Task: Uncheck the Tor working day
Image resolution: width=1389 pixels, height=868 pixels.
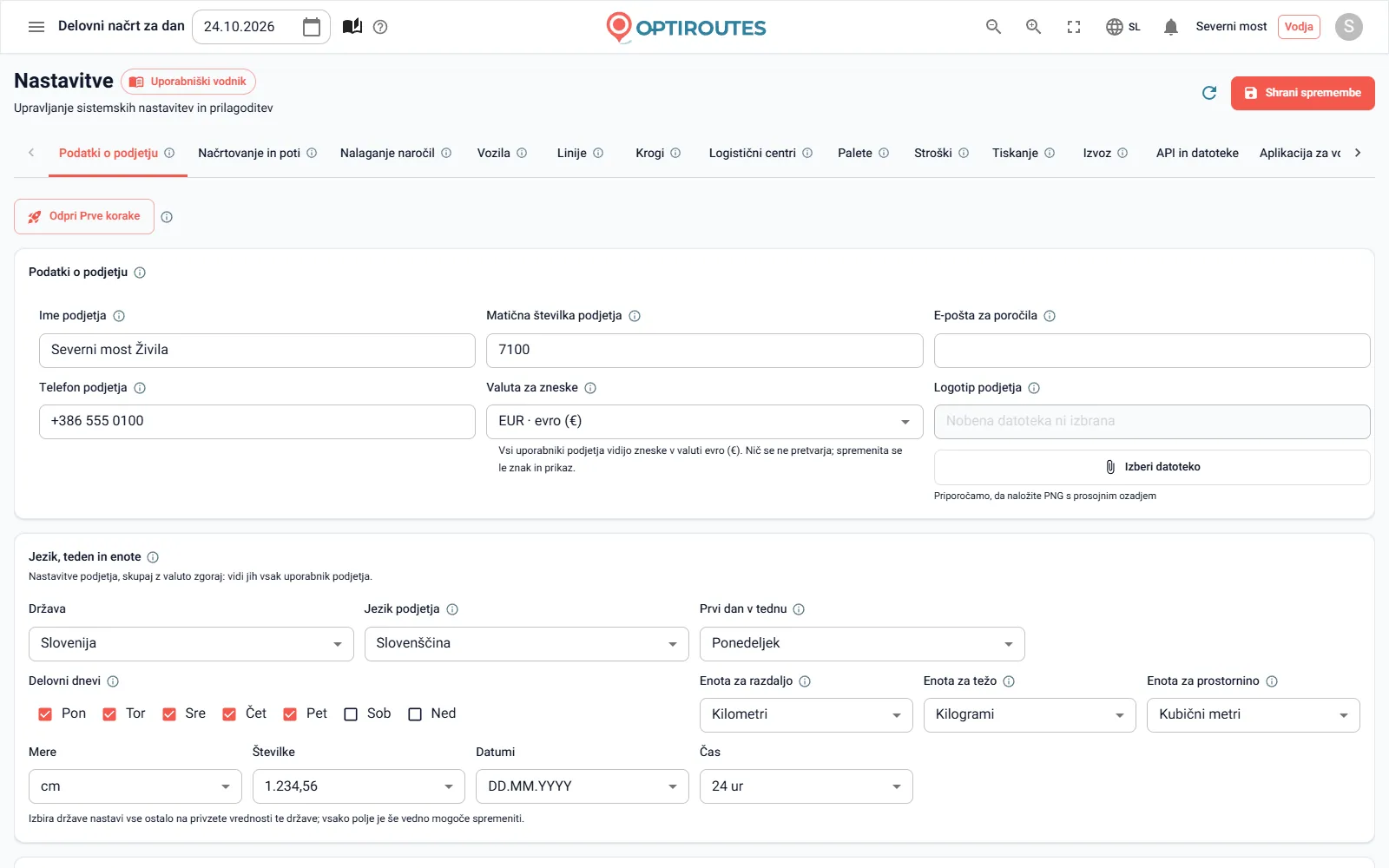Action: tap(109, 714)
